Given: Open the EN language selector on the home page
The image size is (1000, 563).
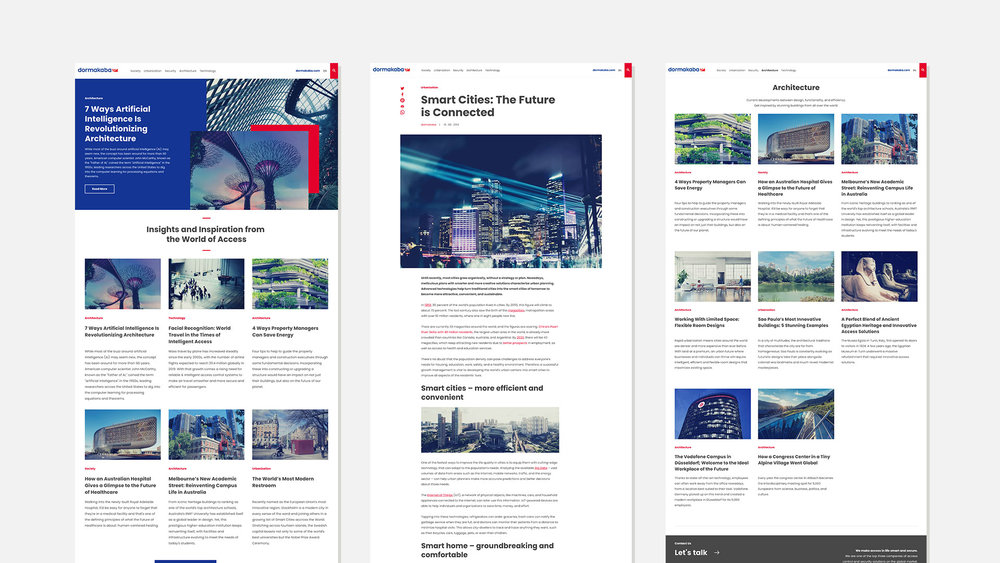Looking at the screenshot, I should click(x=325, y=71).
